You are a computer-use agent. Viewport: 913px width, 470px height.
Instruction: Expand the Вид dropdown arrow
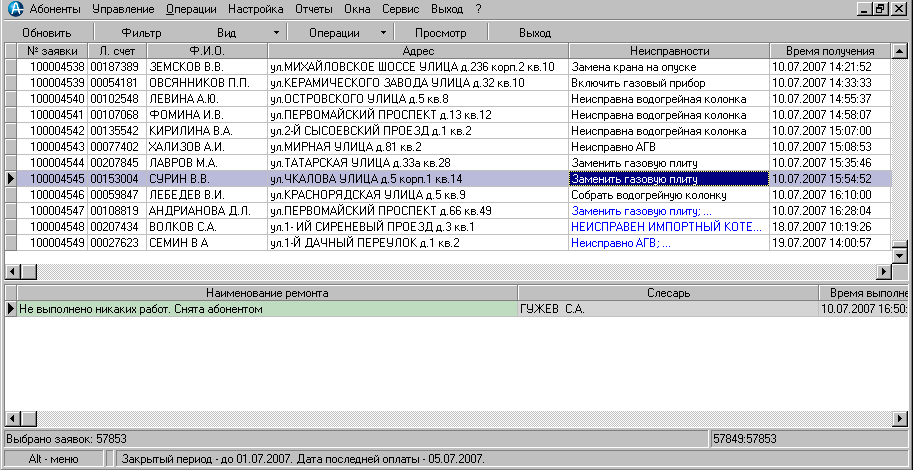coord(275,33)
